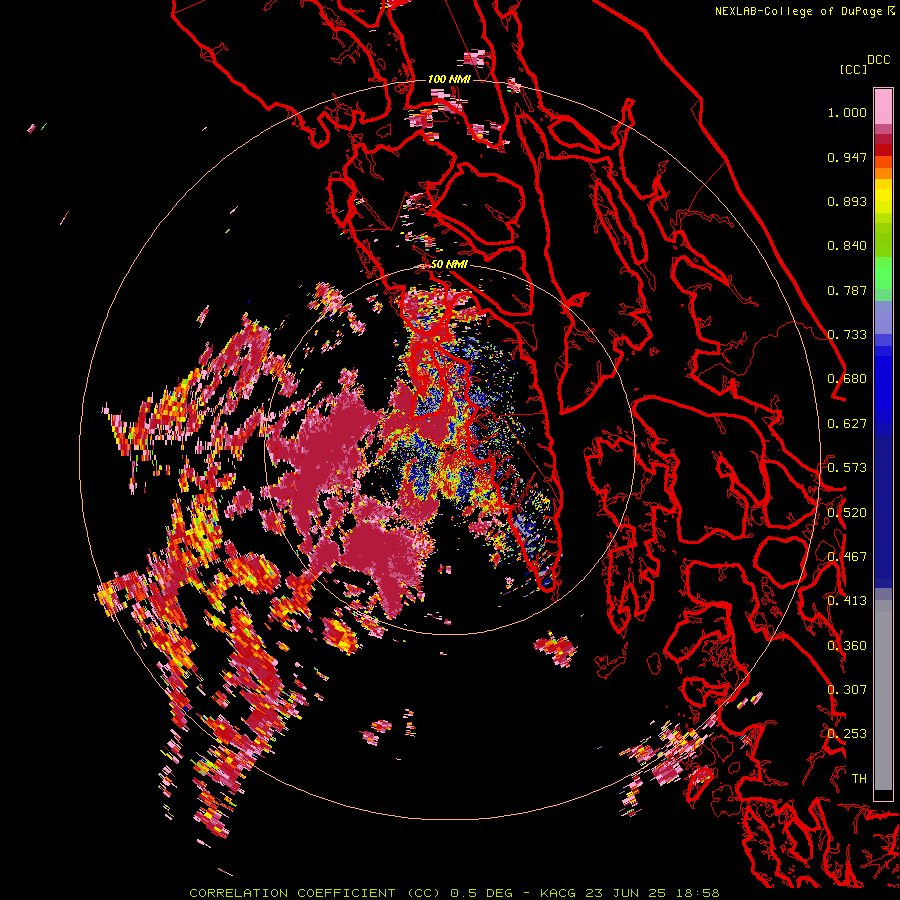Click the 0.360 value on the legend
This screenshot has width=900, height=900.
click(x=847, y=646)
